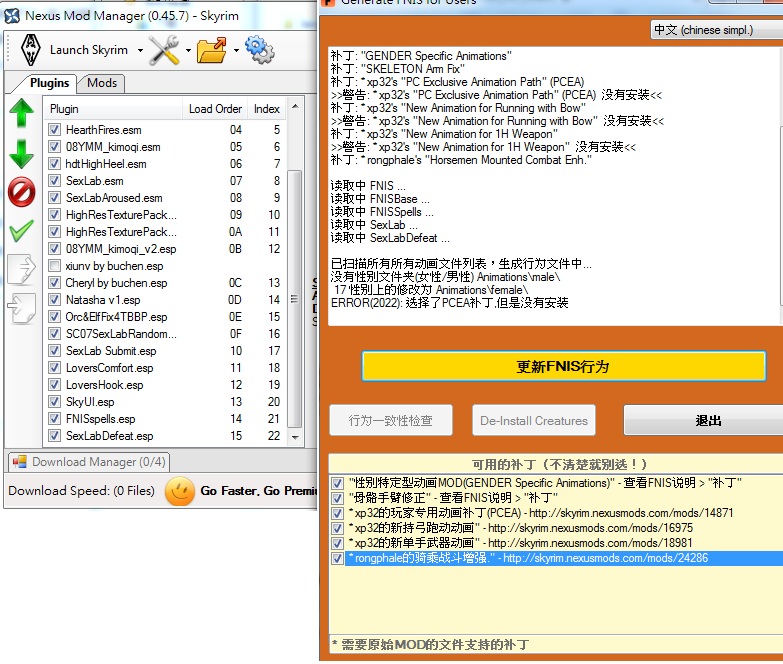Screen dimensions: 783x664
Task: Open the game folder icon
Action: coord(211,50)
